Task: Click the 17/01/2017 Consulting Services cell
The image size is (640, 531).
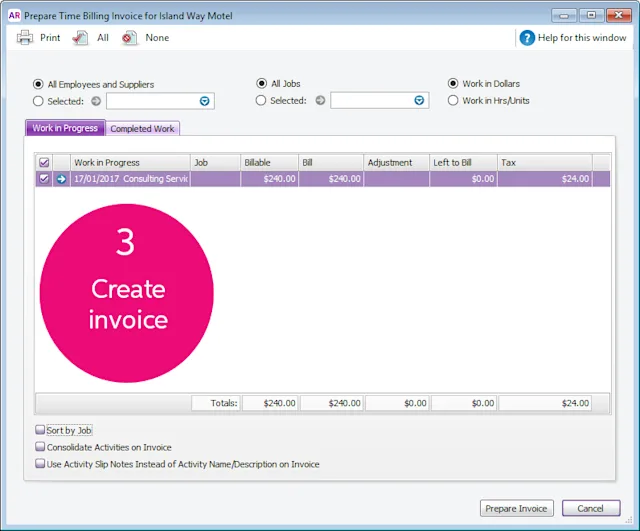Action: 130,179
